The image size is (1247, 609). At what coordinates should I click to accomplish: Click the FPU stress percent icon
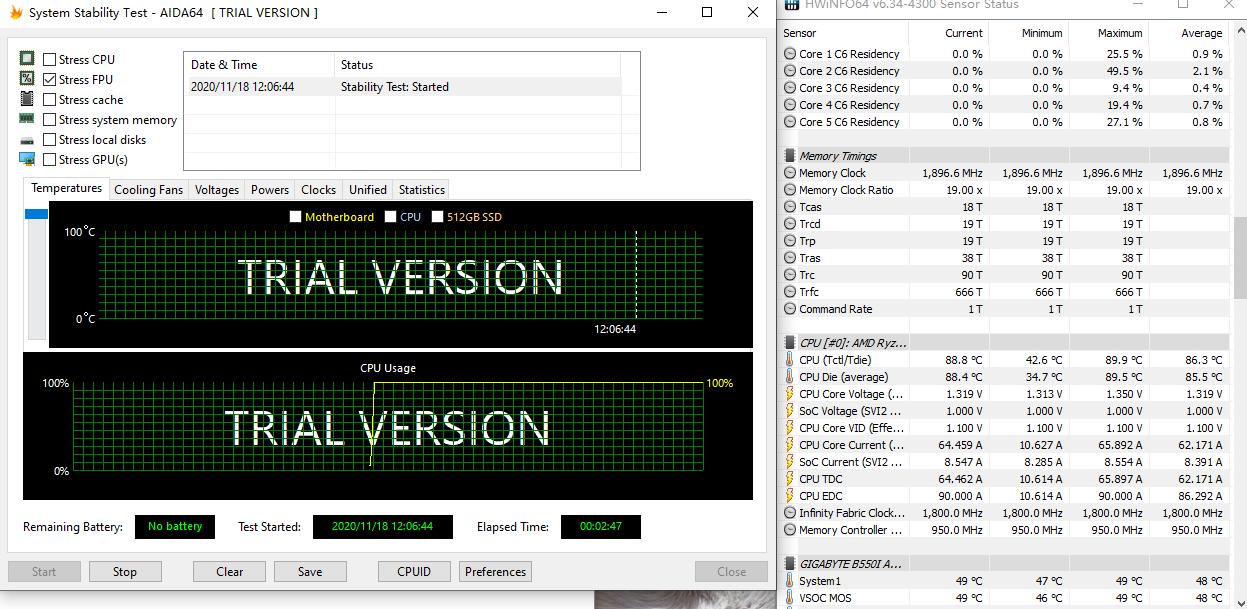[27, 79]
